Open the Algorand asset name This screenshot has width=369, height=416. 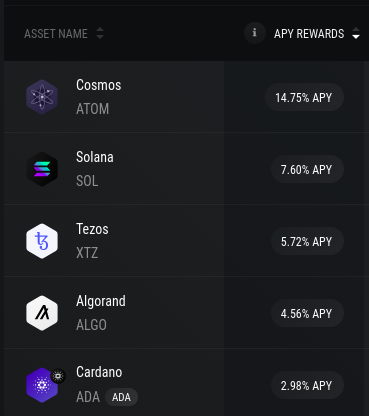tap(101, 302)
